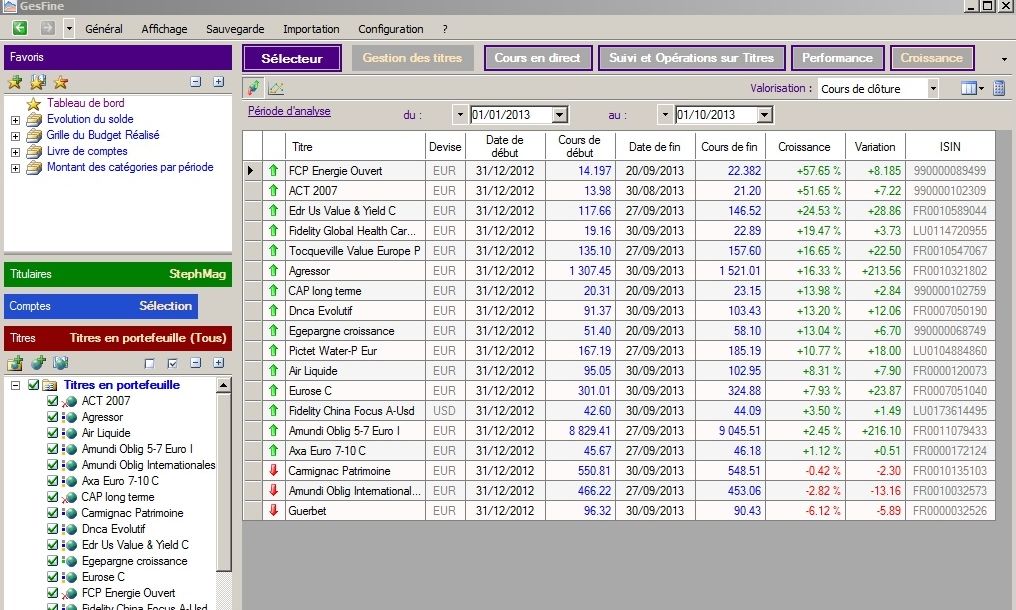Open the column layout icon menu
Image resolution: width=1016 pixels, height=610 pixels.
pos(971,89)
